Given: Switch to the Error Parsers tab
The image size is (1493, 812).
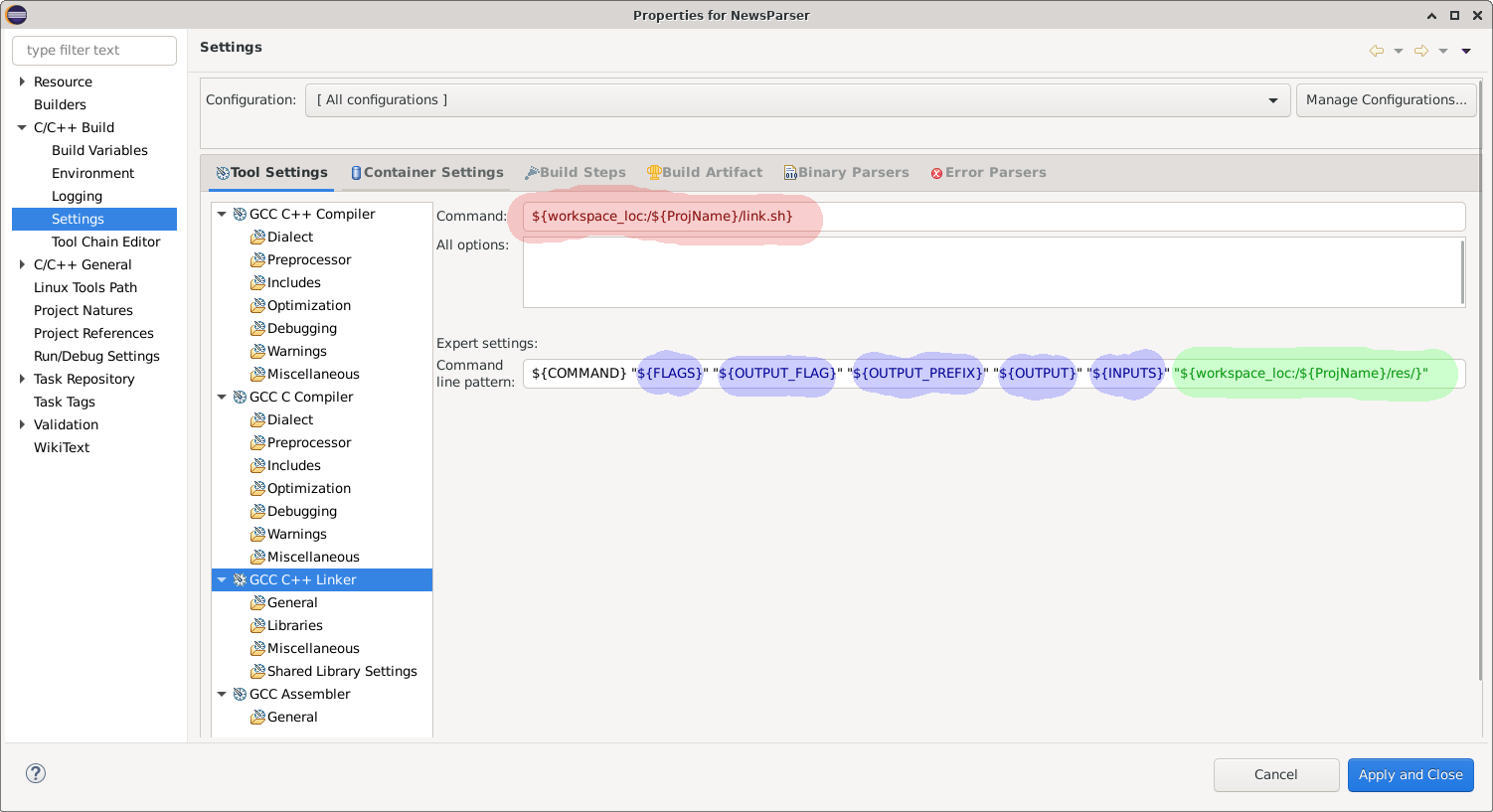Looking at the screenshot, I should (x=988, y=172).
